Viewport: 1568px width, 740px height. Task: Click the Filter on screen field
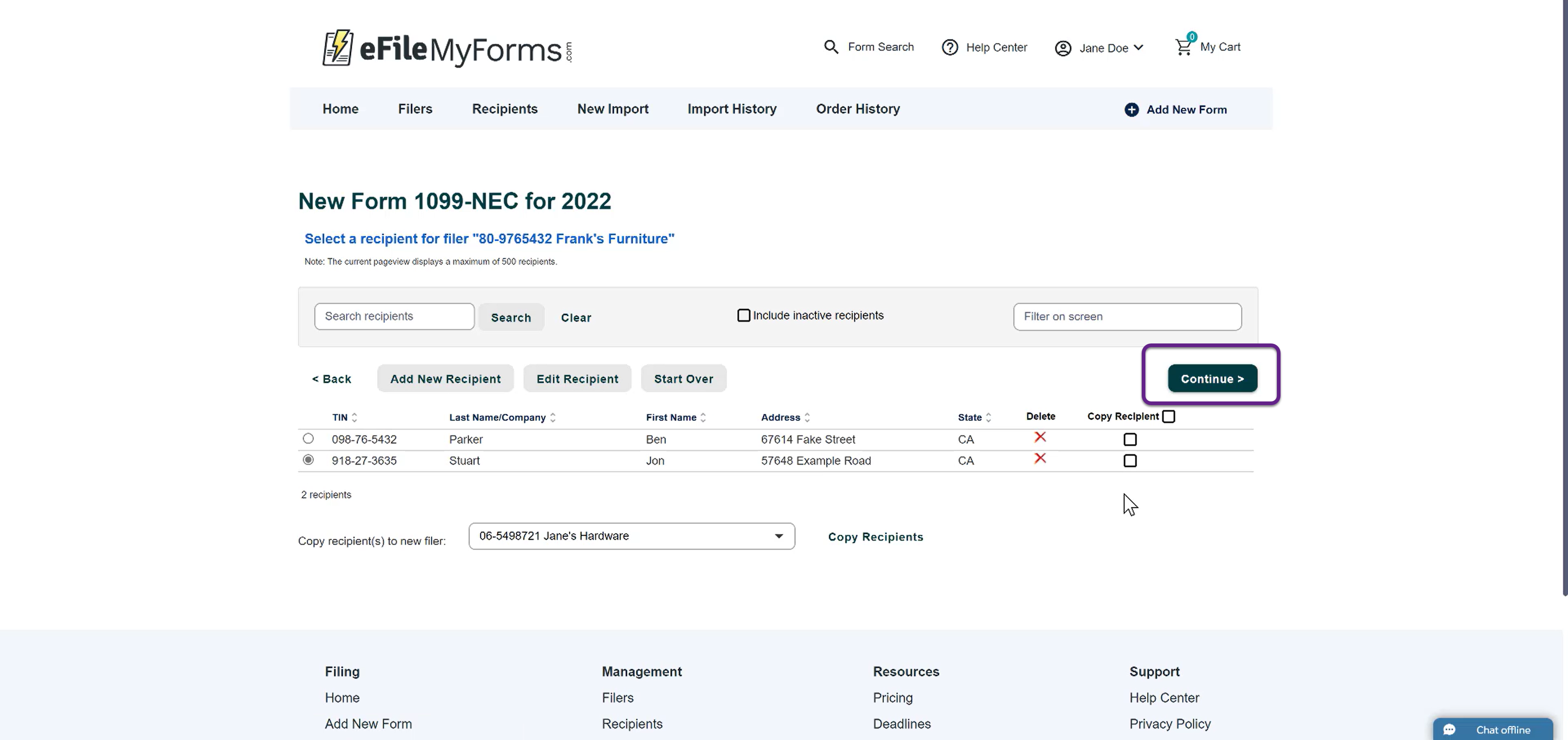1127,317
